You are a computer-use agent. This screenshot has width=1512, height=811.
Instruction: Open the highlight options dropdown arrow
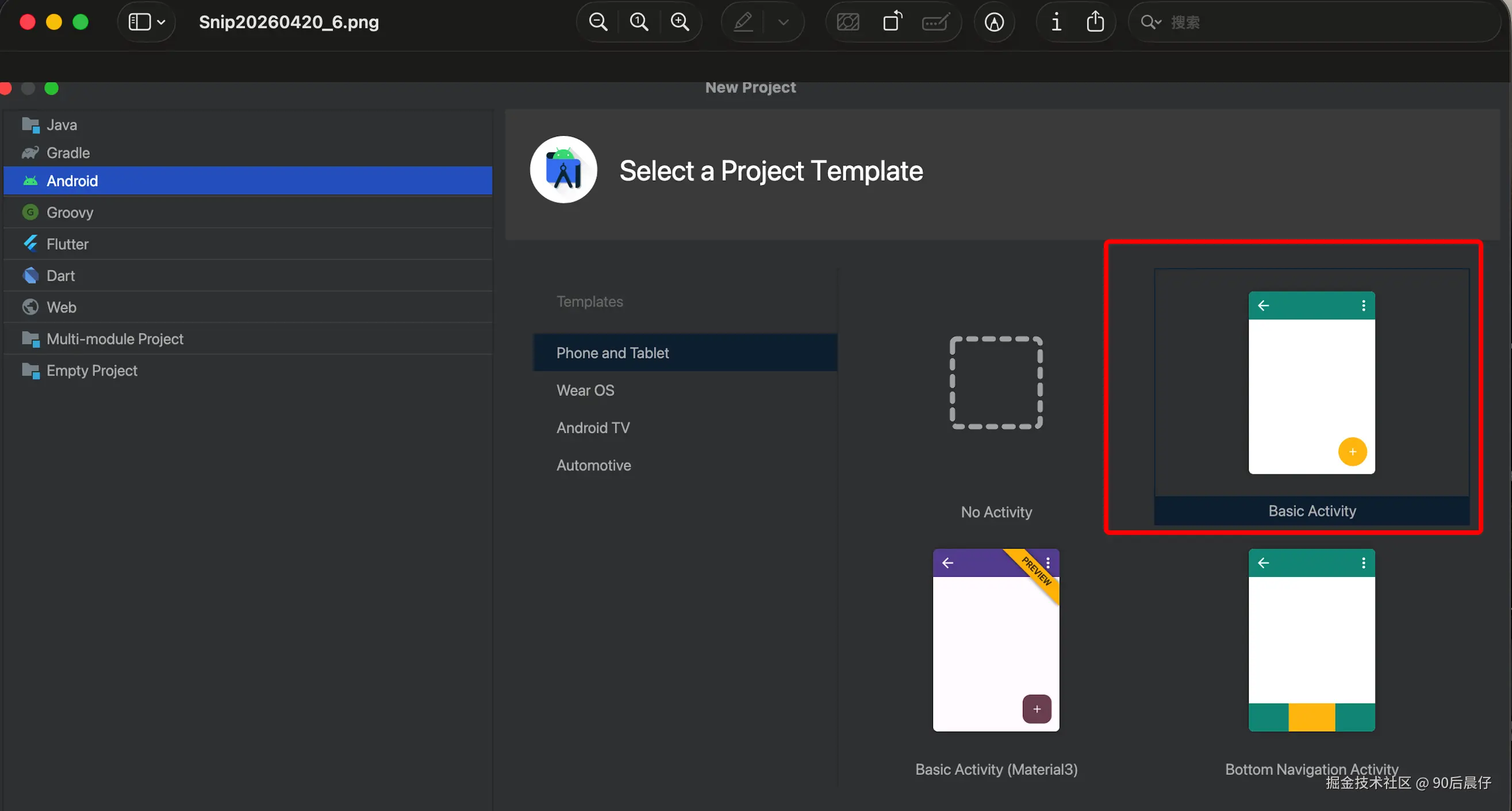tap(783, 22)
